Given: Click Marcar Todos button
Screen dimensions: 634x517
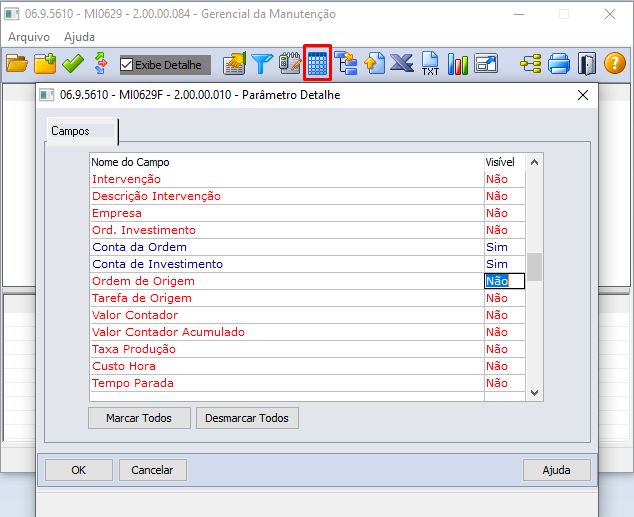Looking at the screenshot, I should pos(139,418).
